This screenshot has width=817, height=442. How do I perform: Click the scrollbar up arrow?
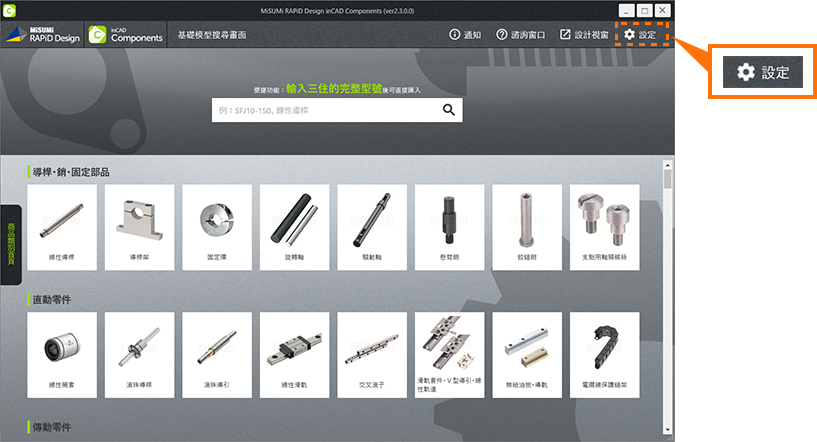[667, 165]
